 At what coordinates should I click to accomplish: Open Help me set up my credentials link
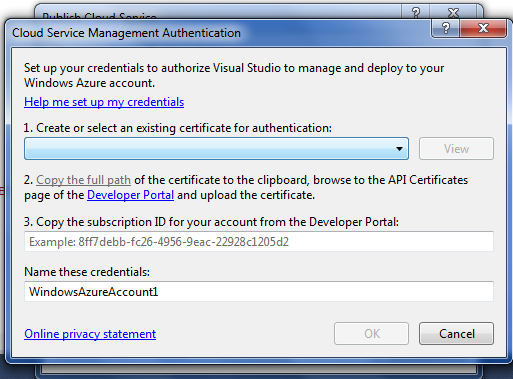tap(104, 102)
